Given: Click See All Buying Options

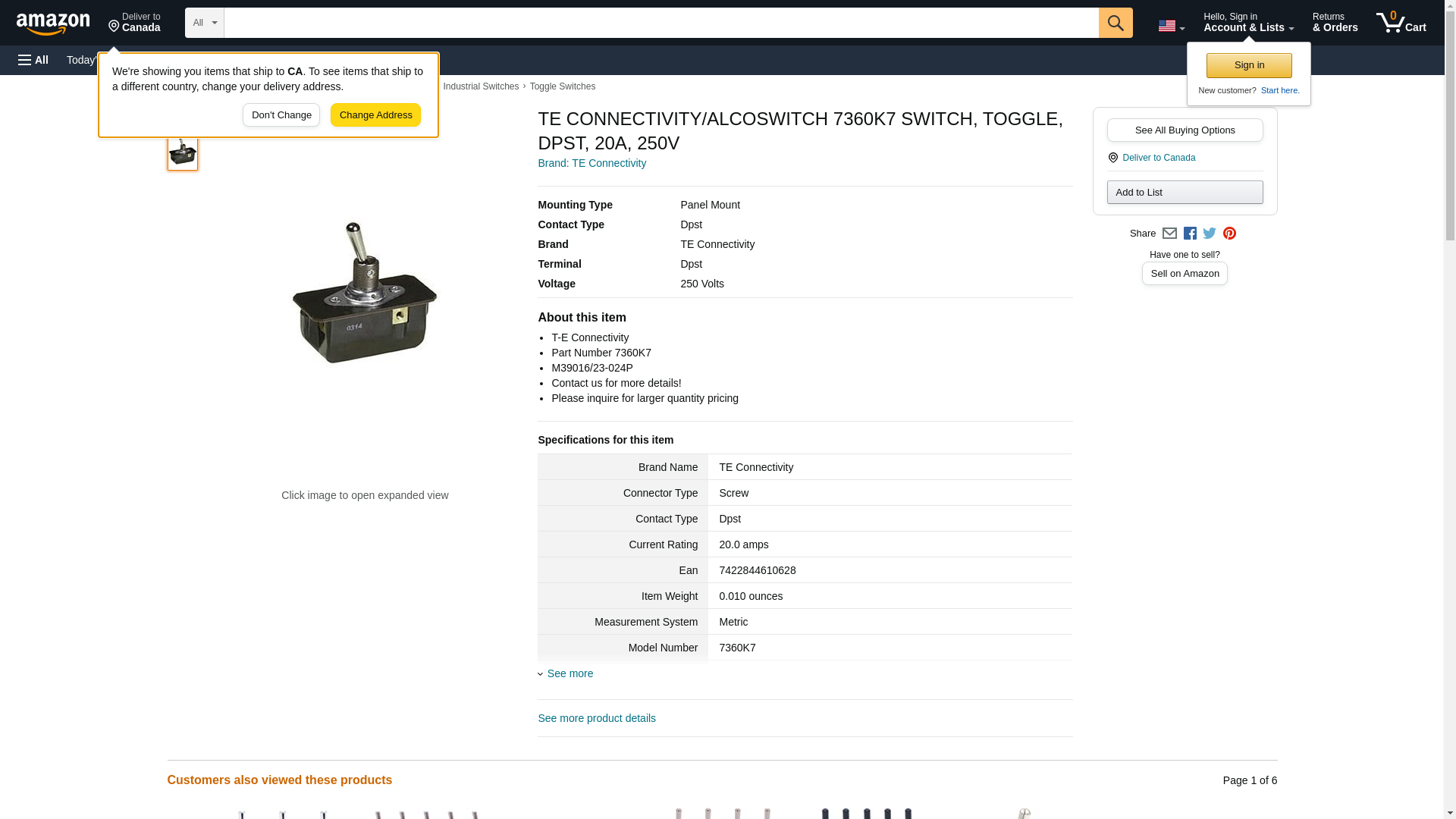Looking at the screenshot, I should click(1185, 130).
